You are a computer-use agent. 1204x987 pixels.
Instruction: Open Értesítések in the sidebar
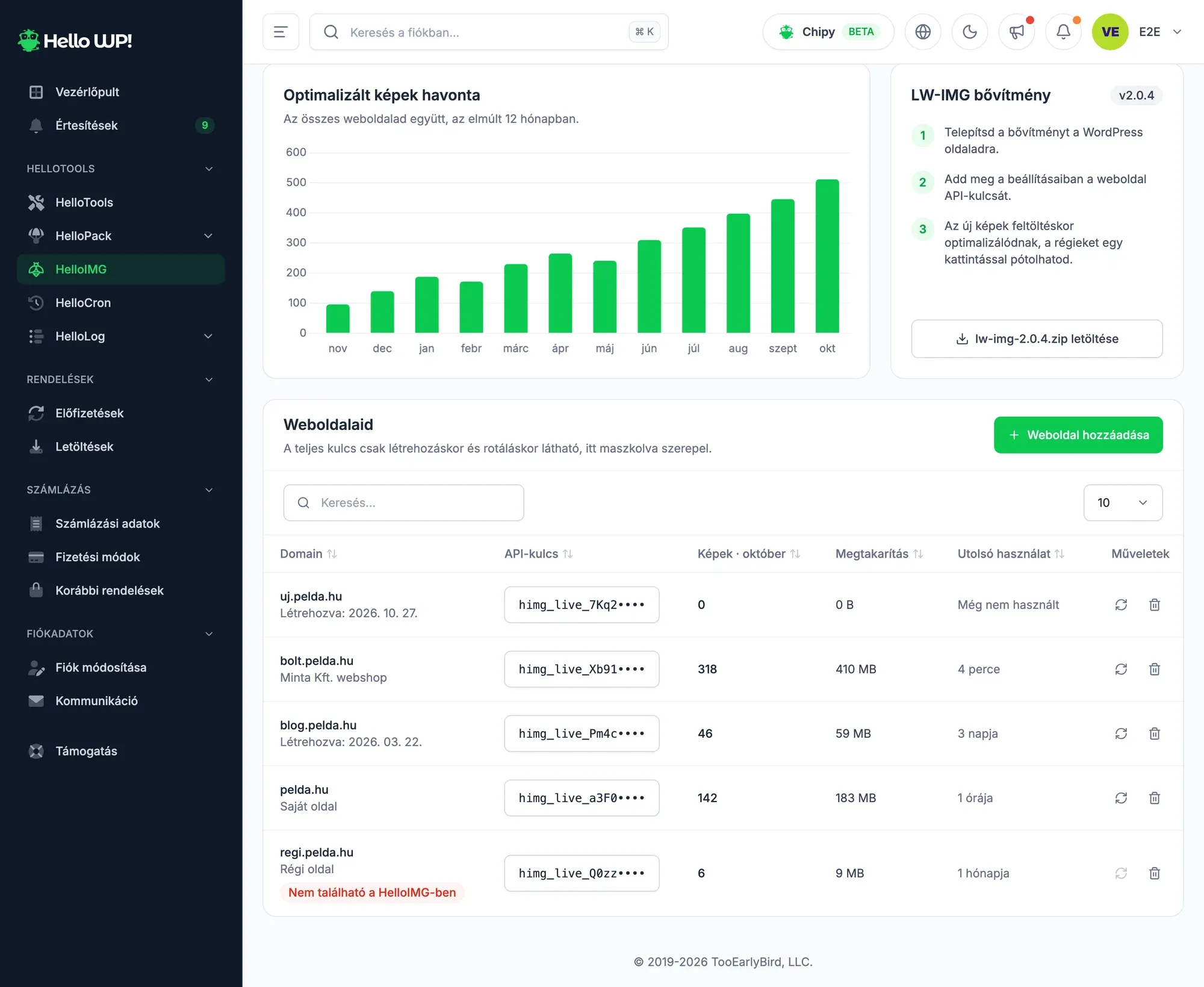[x=120, y=125]
